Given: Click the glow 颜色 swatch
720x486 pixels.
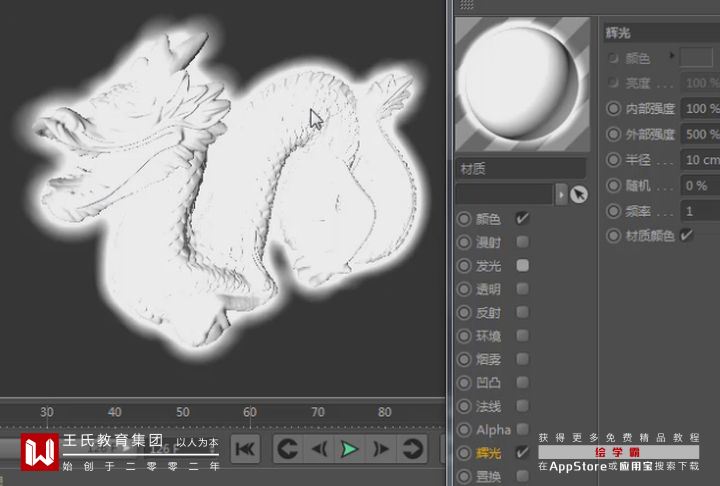Looking at the screenshot, I should 696,57.
